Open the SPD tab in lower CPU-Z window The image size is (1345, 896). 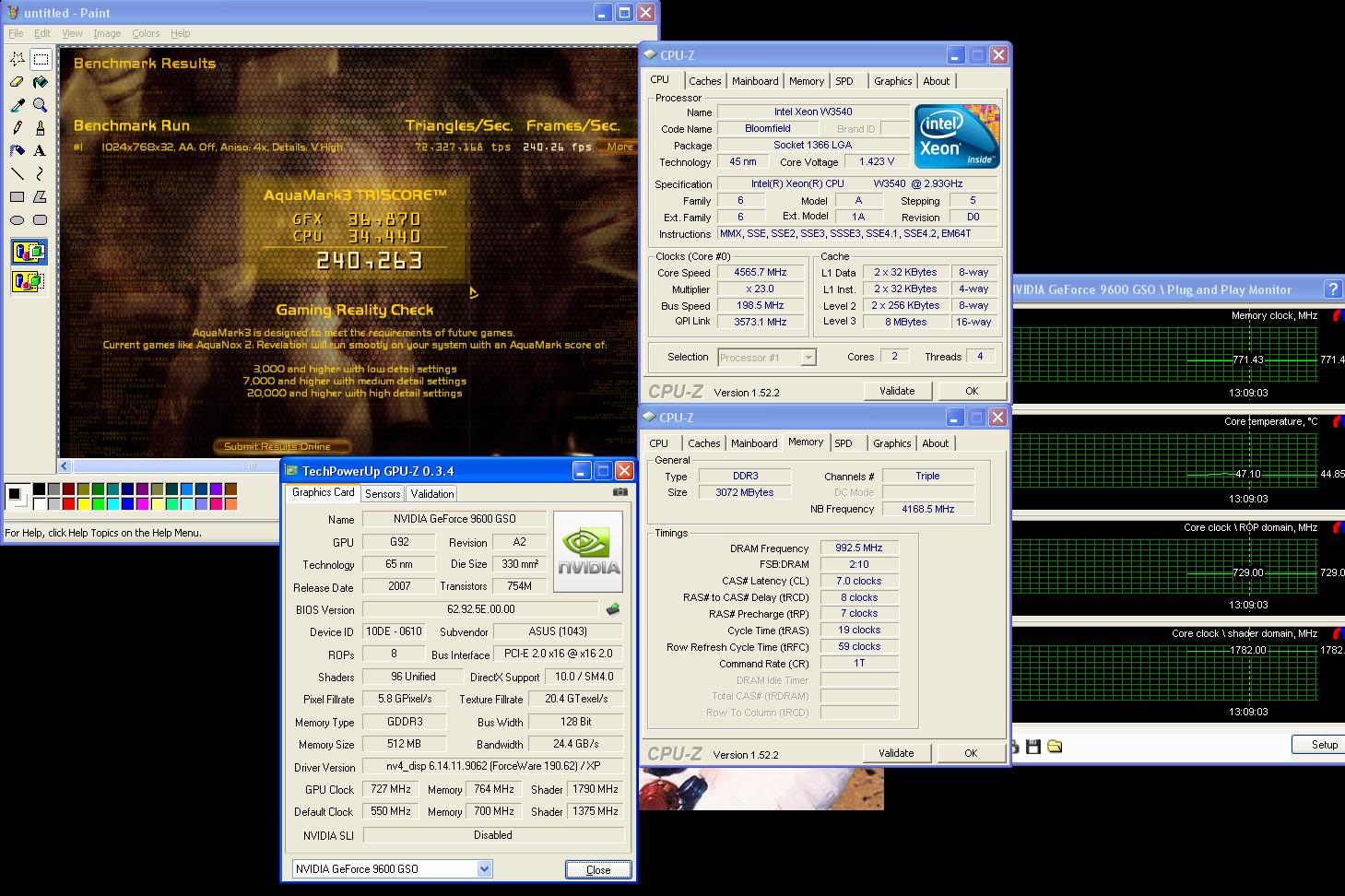pyautogui.click(x=844, y=443)
